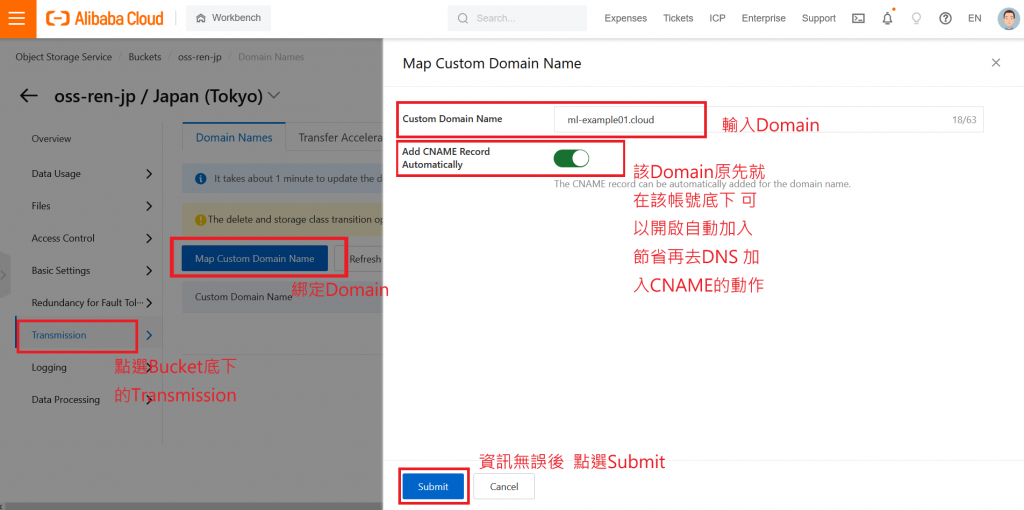Open the Support menu

[x=819, y=18]
